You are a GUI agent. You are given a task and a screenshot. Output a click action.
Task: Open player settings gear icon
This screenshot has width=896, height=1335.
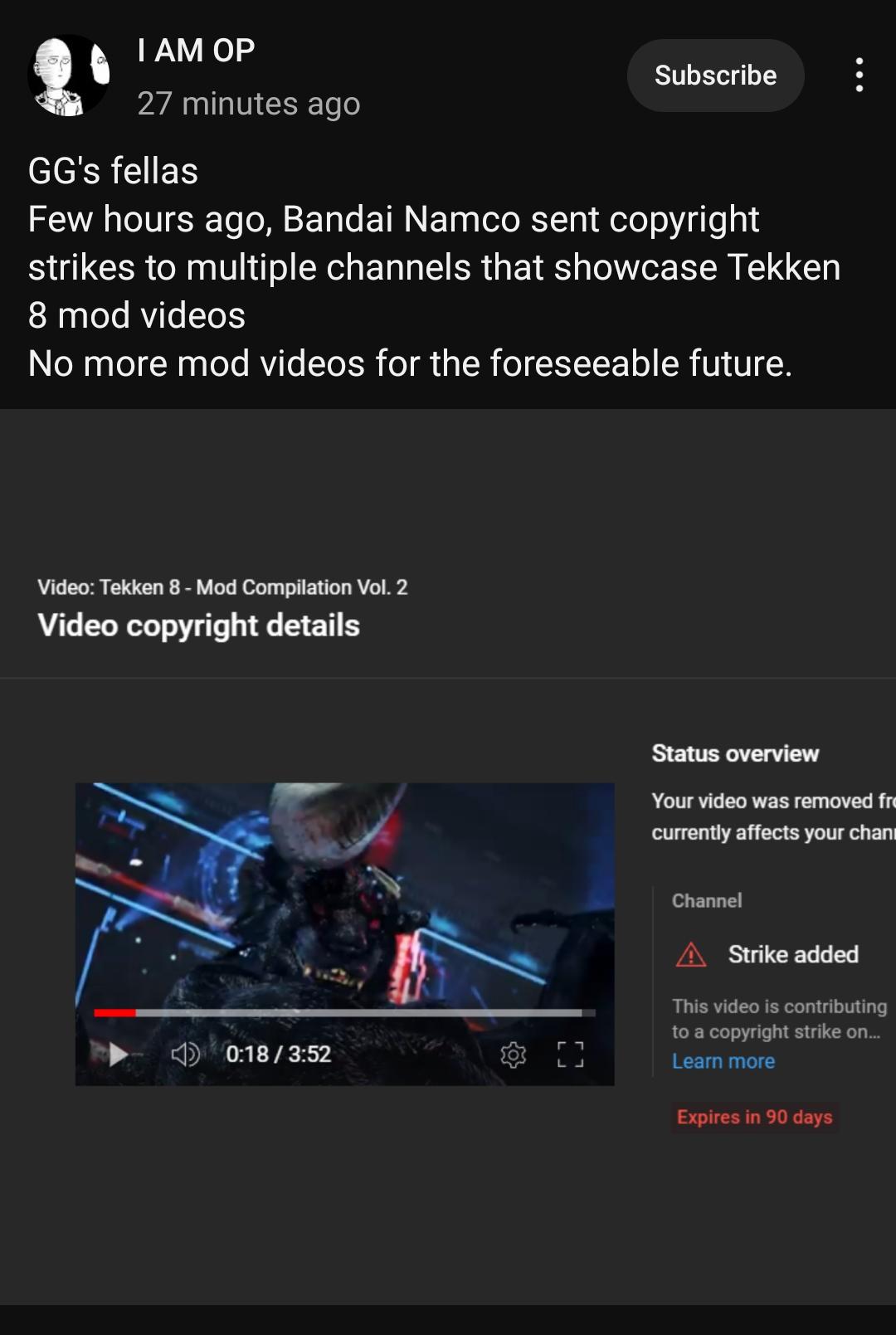[x=514, y=1055]
